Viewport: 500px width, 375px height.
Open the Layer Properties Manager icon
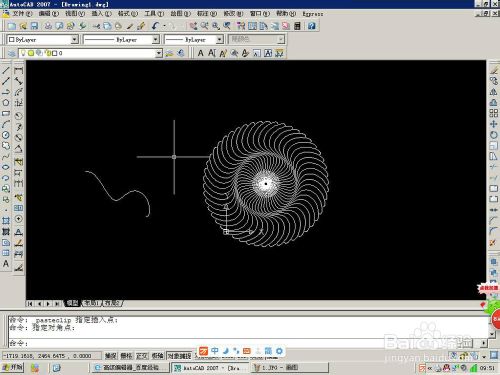(11, 53)
